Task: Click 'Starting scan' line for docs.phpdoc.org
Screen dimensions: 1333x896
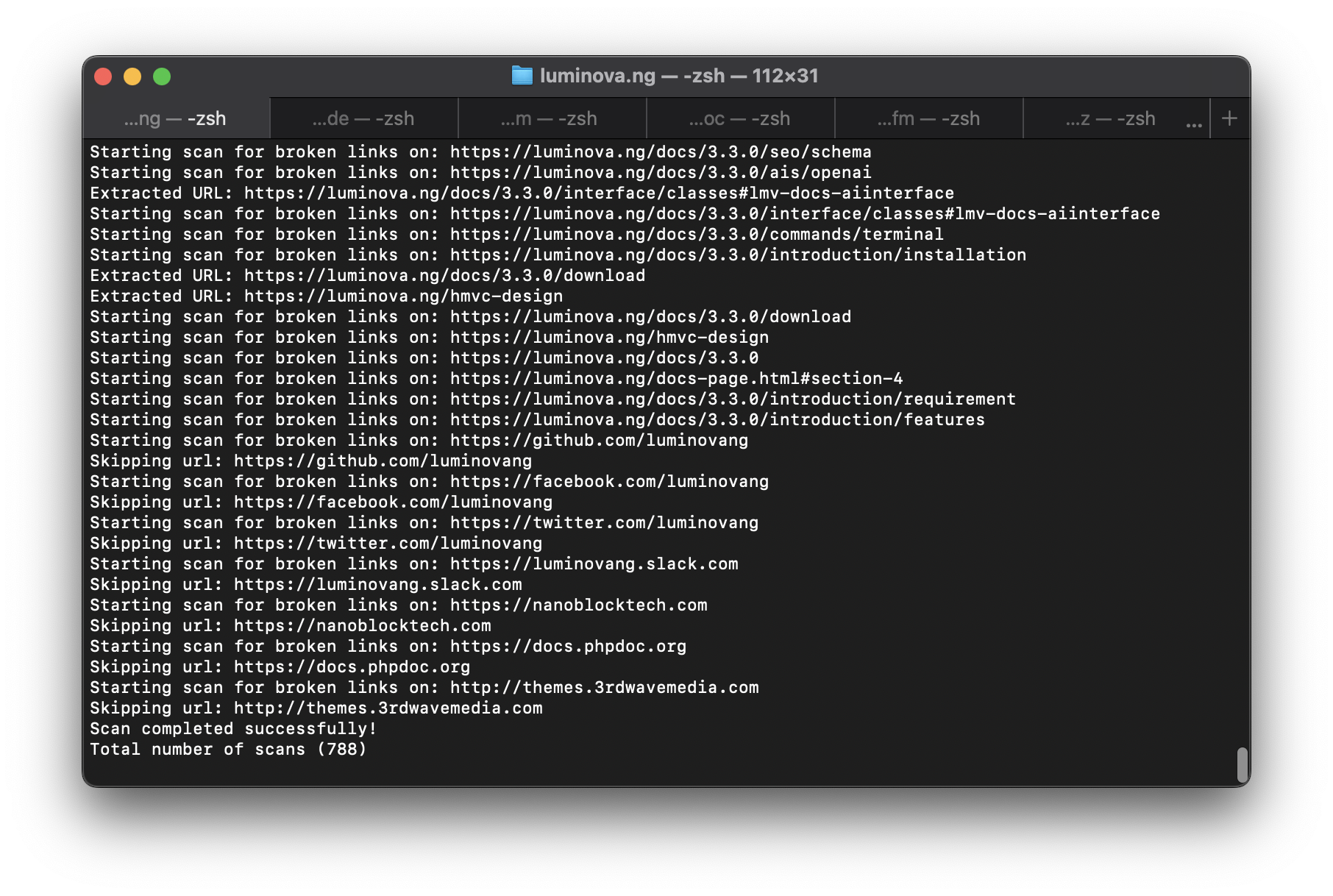Action: [x=388, y=647]
